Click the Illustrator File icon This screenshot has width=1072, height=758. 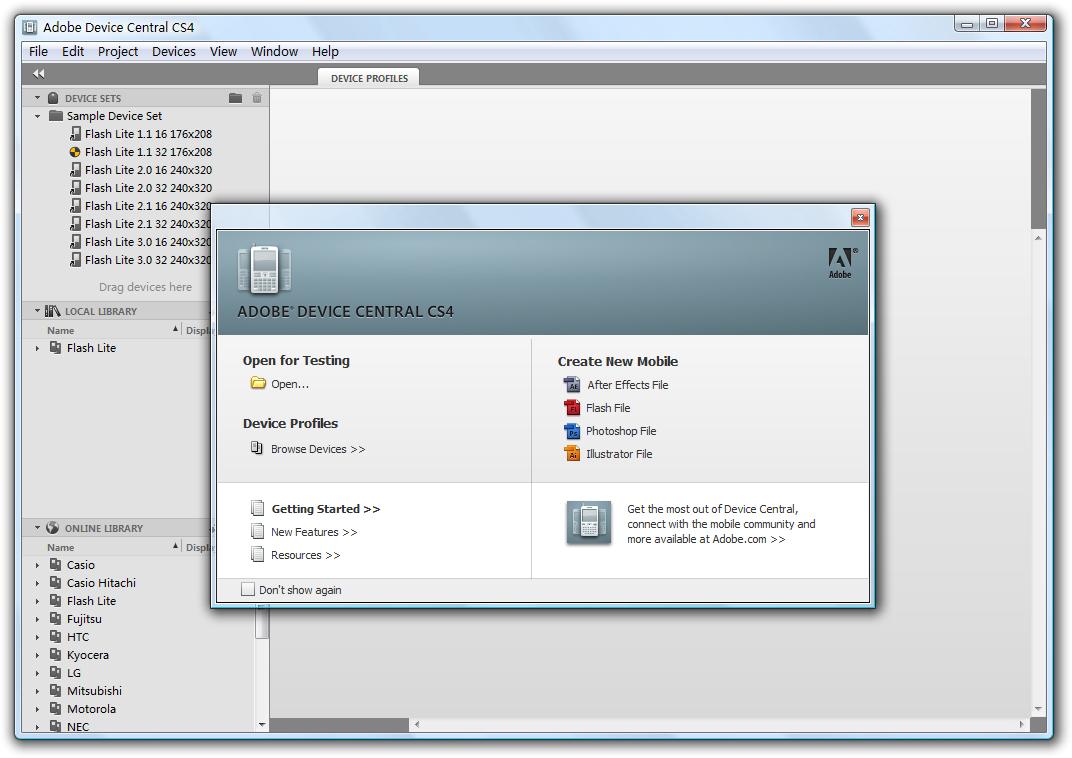pos(572,454)
